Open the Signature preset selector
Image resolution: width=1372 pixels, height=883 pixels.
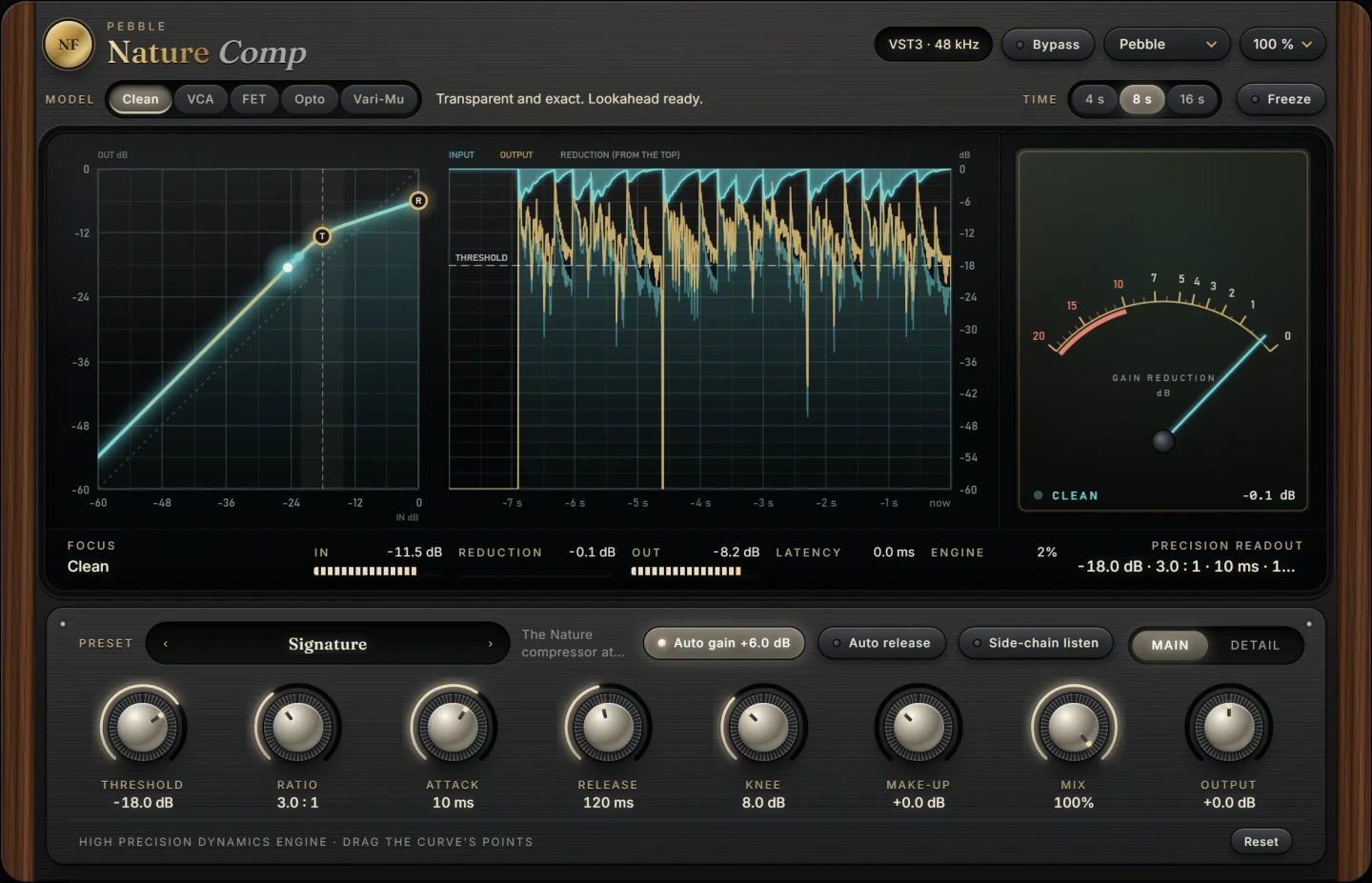(328, 644)
